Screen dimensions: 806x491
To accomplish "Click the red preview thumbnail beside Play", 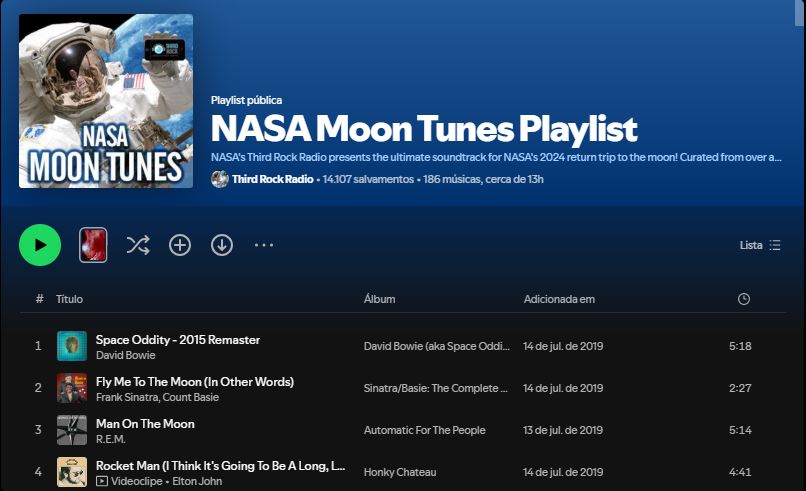I will 93,245.
